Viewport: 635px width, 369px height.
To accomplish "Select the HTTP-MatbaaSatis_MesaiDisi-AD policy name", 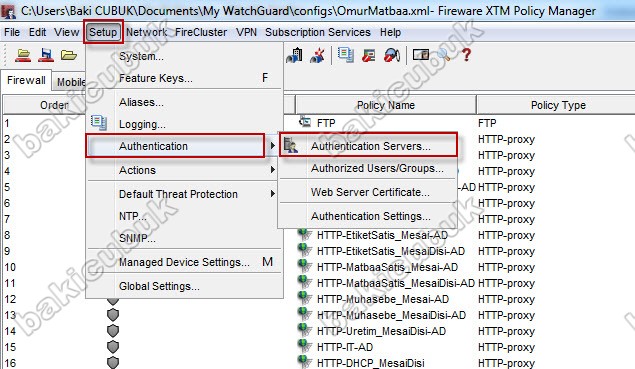I will pos(396,283).
